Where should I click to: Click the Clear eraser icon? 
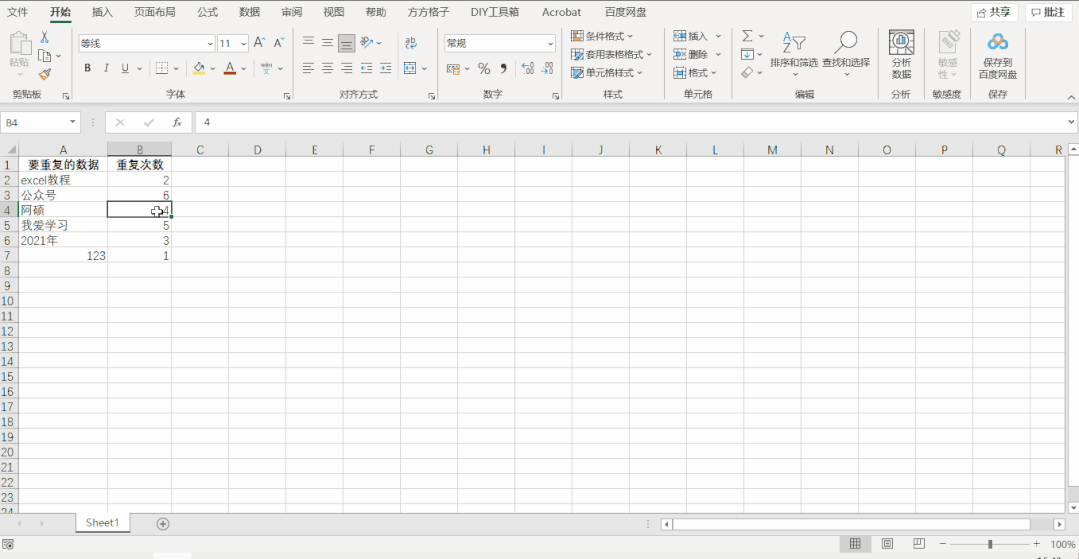(x=747, y=72)
